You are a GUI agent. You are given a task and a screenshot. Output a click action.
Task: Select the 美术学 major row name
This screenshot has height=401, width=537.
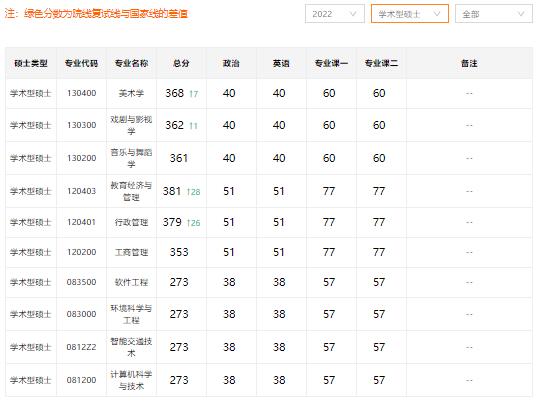click(132, 93)
